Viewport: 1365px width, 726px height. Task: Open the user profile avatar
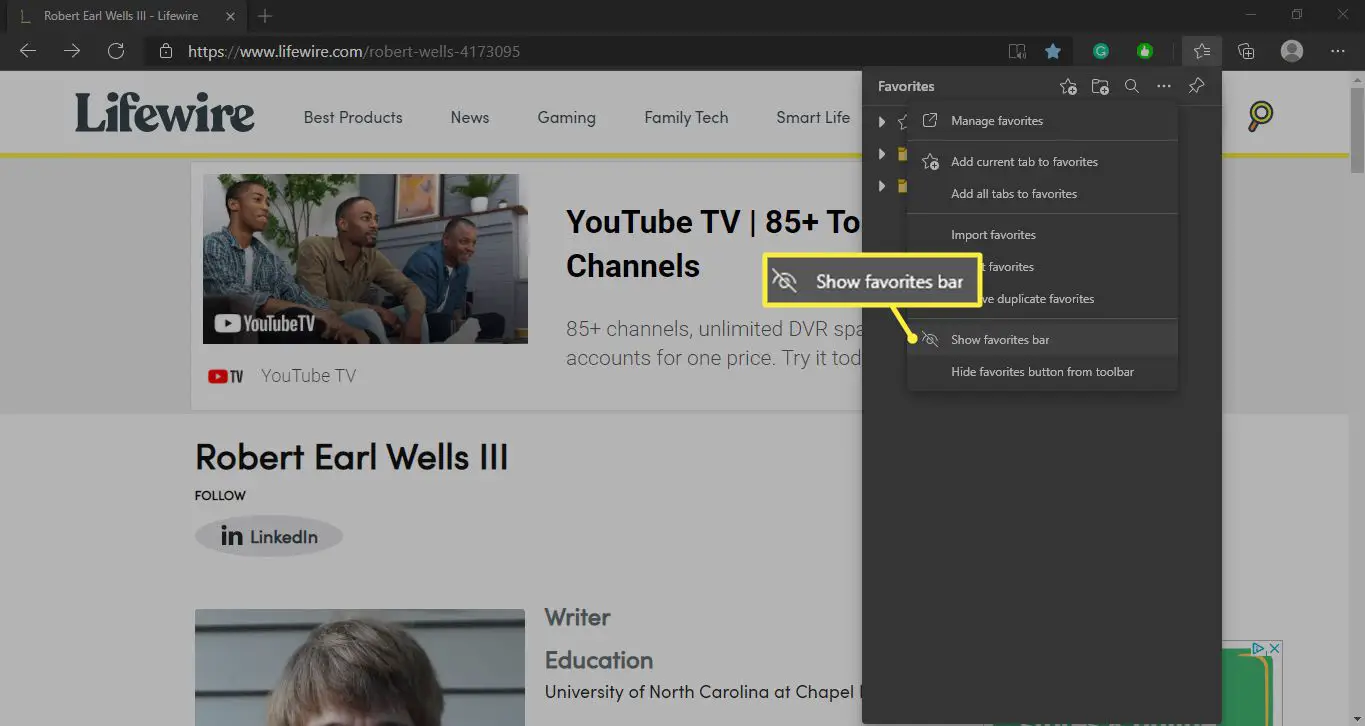coord(1292,51)
